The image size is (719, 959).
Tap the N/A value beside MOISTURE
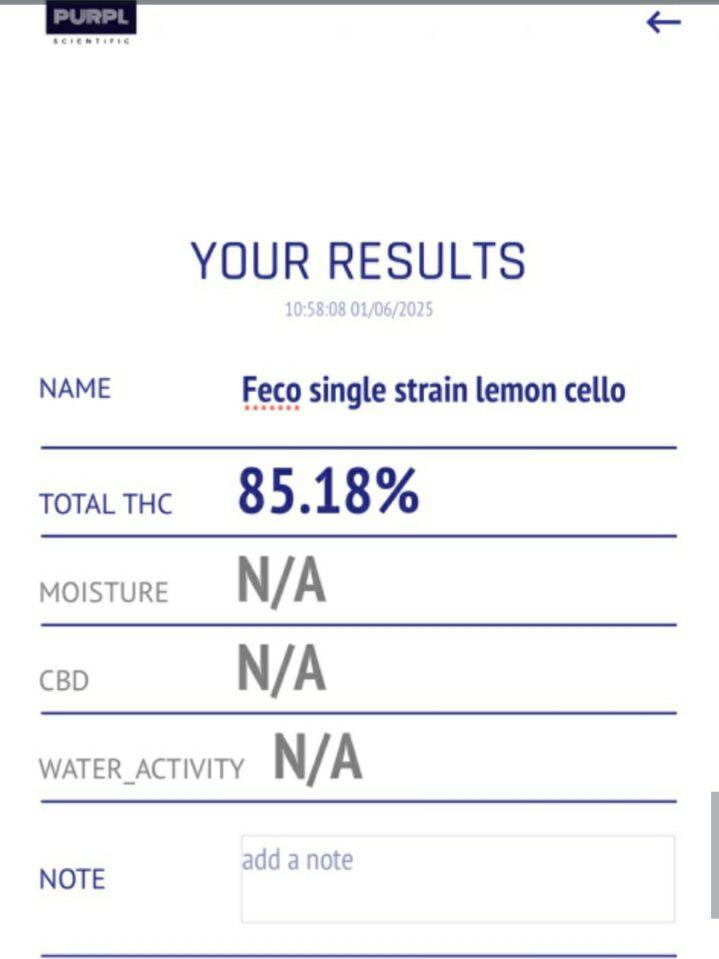281,582
